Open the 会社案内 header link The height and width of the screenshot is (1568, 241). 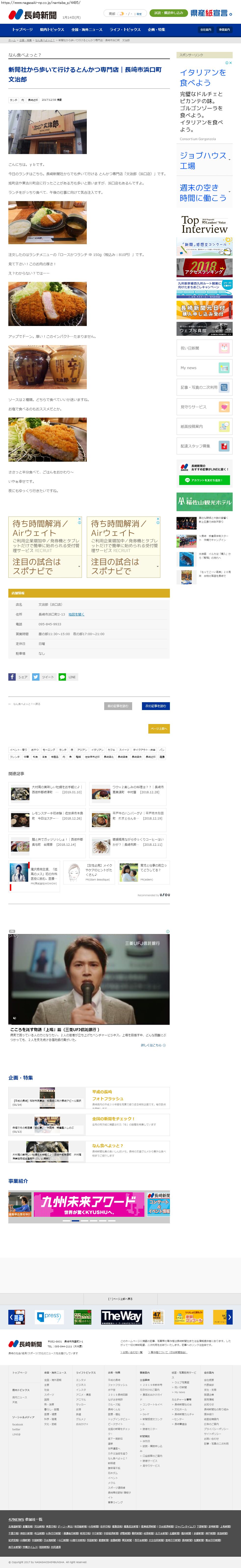point(206,30)
